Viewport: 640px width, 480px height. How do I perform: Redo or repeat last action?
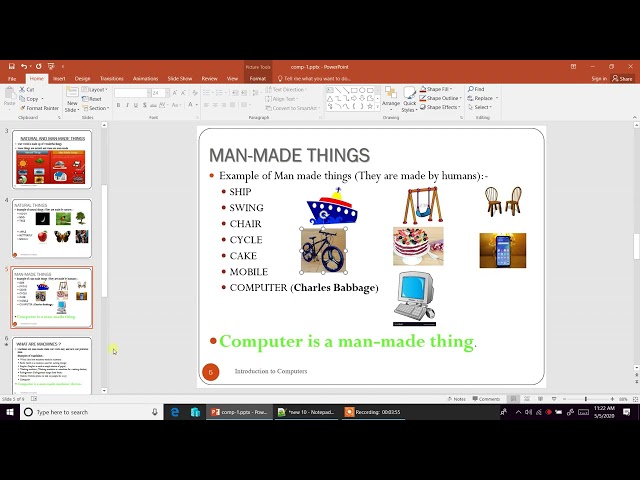[x=38, y=66]
